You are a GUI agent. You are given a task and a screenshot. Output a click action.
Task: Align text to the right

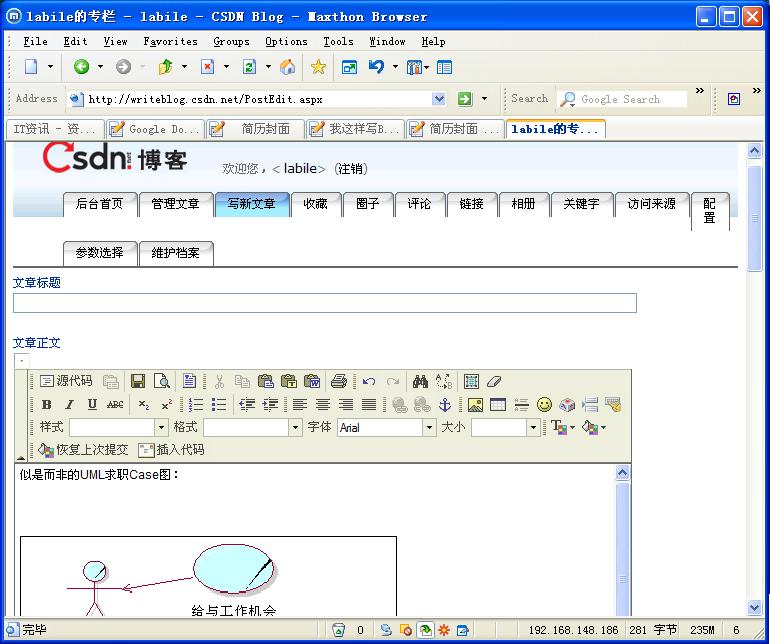tap(346, 405)
